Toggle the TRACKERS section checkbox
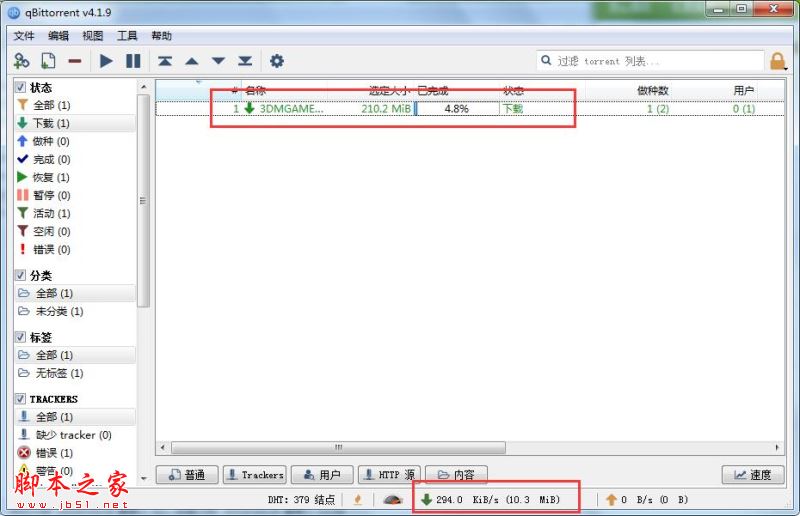800x516 pixels. (x=20, y=399)
